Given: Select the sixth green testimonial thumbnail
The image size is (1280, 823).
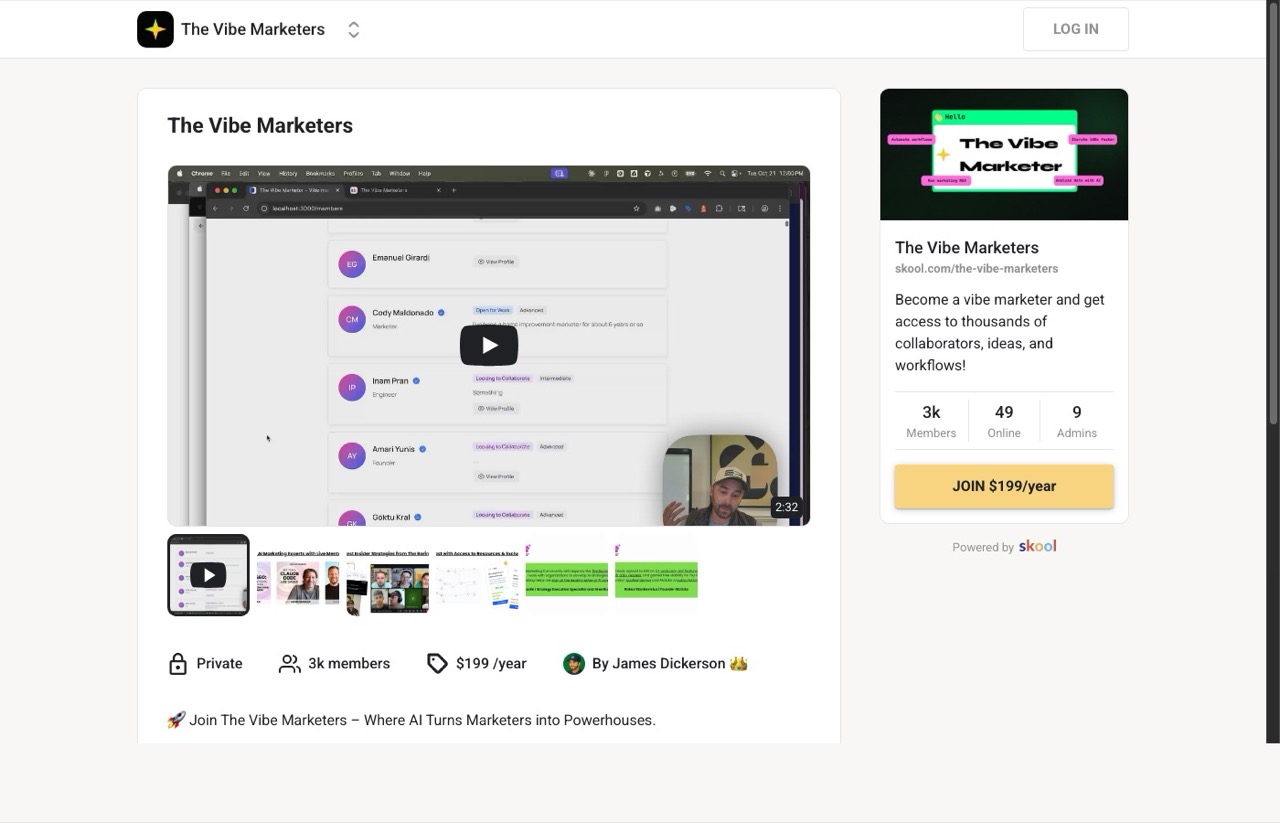Looking at the screenshot, I should [656, 575].
